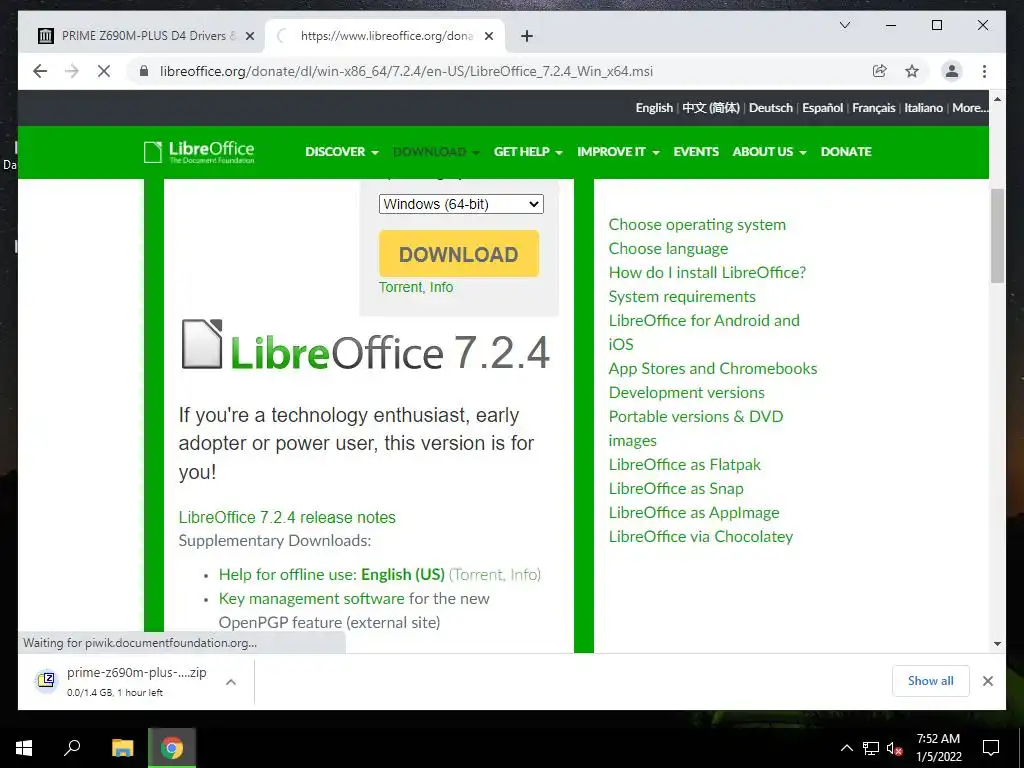Bookmark this page with the star icon
Screen dimensions: 1024x768
pyautogui.click(x=912, y=71)
